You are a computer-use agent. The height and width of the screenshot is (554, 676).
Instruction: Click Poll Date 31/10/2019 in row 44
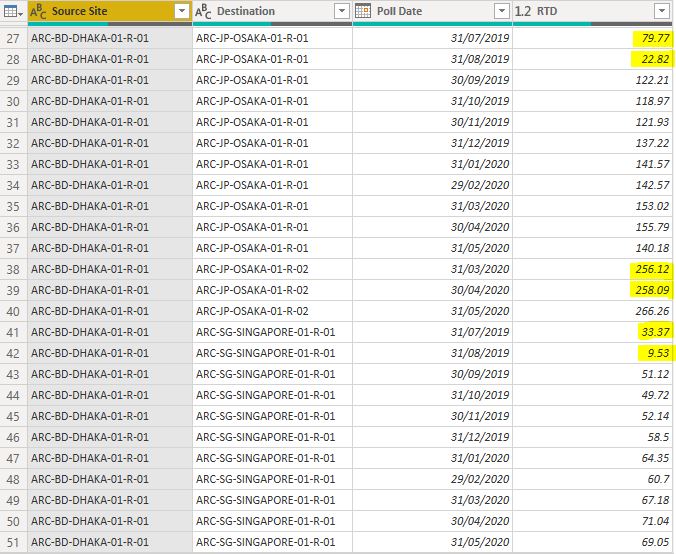click(480, 395)
